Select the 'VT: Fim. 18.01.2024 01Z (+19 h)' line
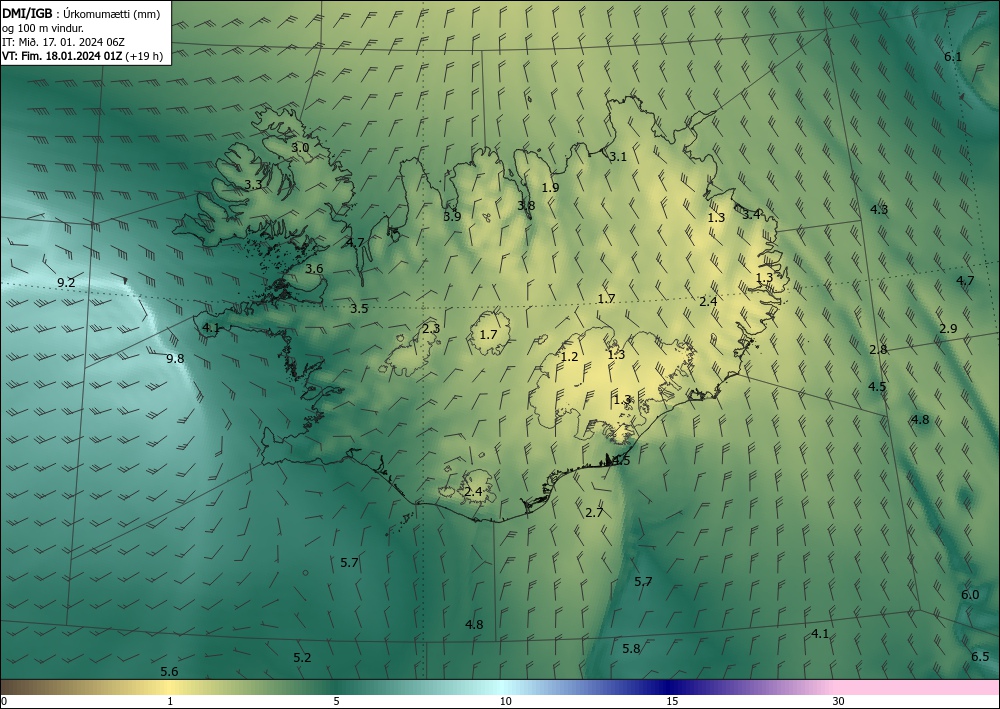Screen dimensions: 1000x709 (82, 56)
